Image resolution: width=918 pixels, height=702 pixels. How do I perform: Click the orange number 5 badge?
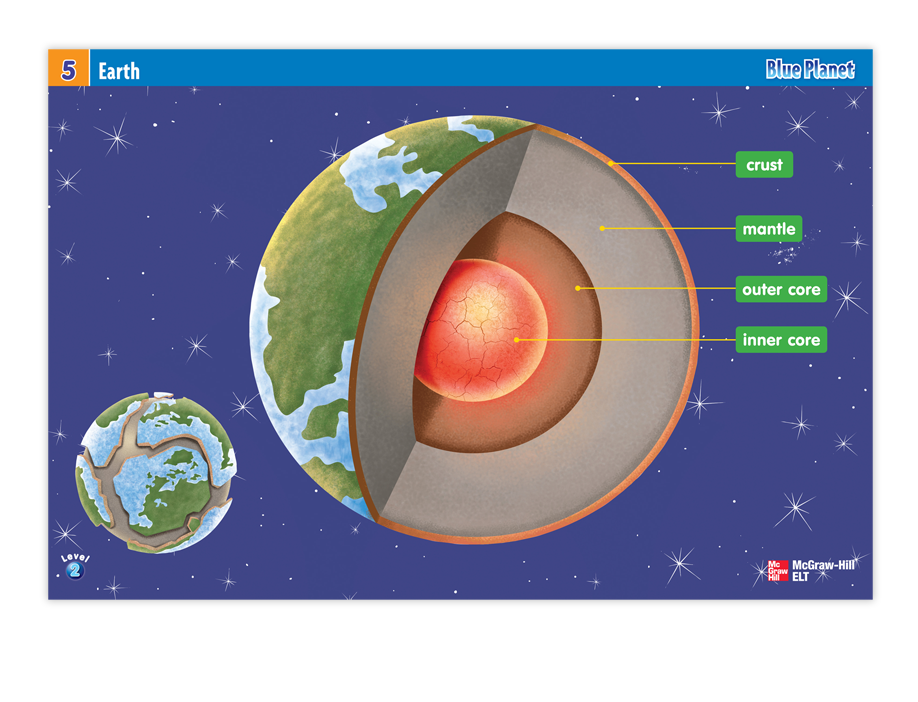[68, 68]
